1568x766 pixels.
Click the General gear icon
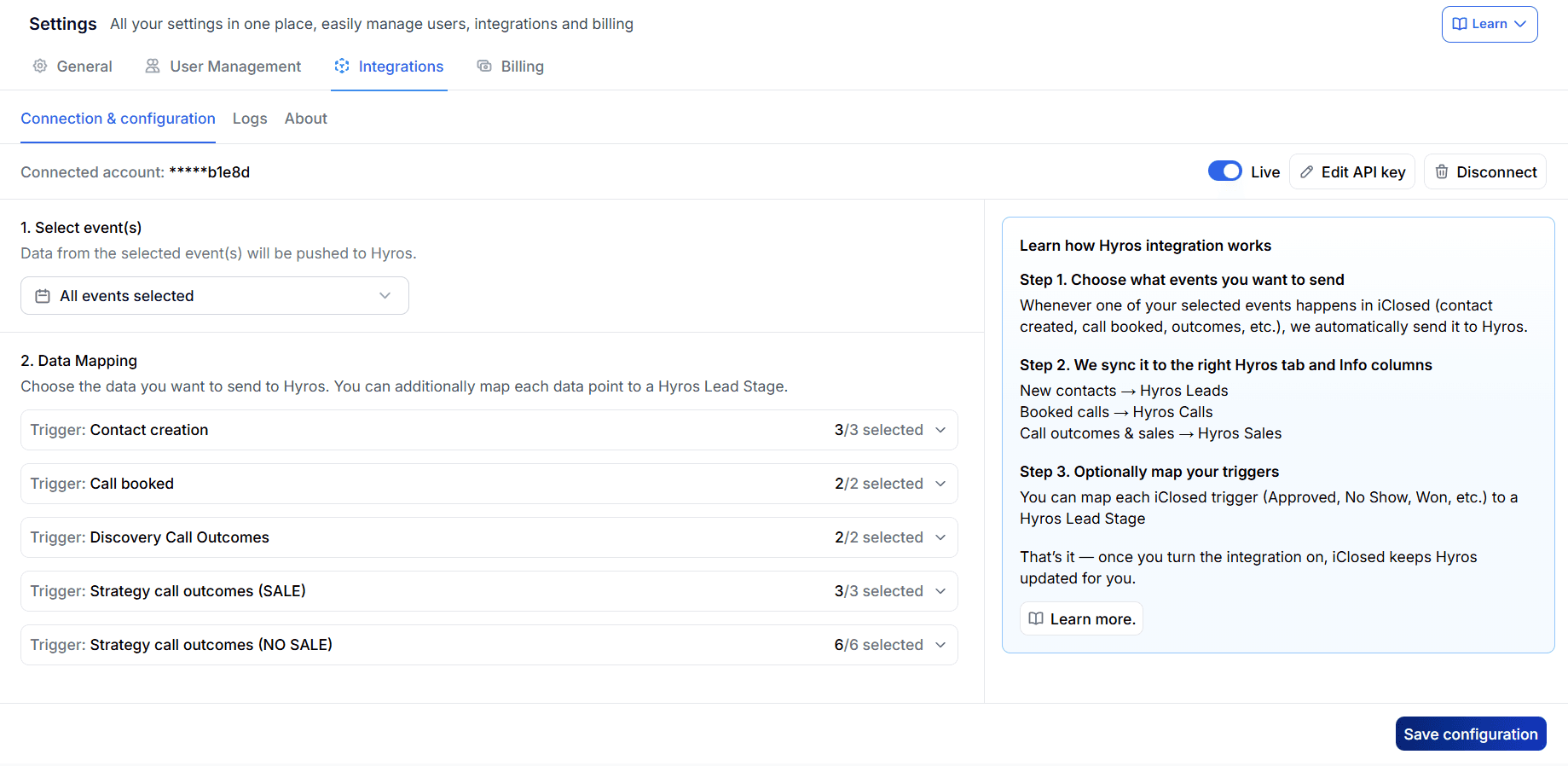(40, 66)
